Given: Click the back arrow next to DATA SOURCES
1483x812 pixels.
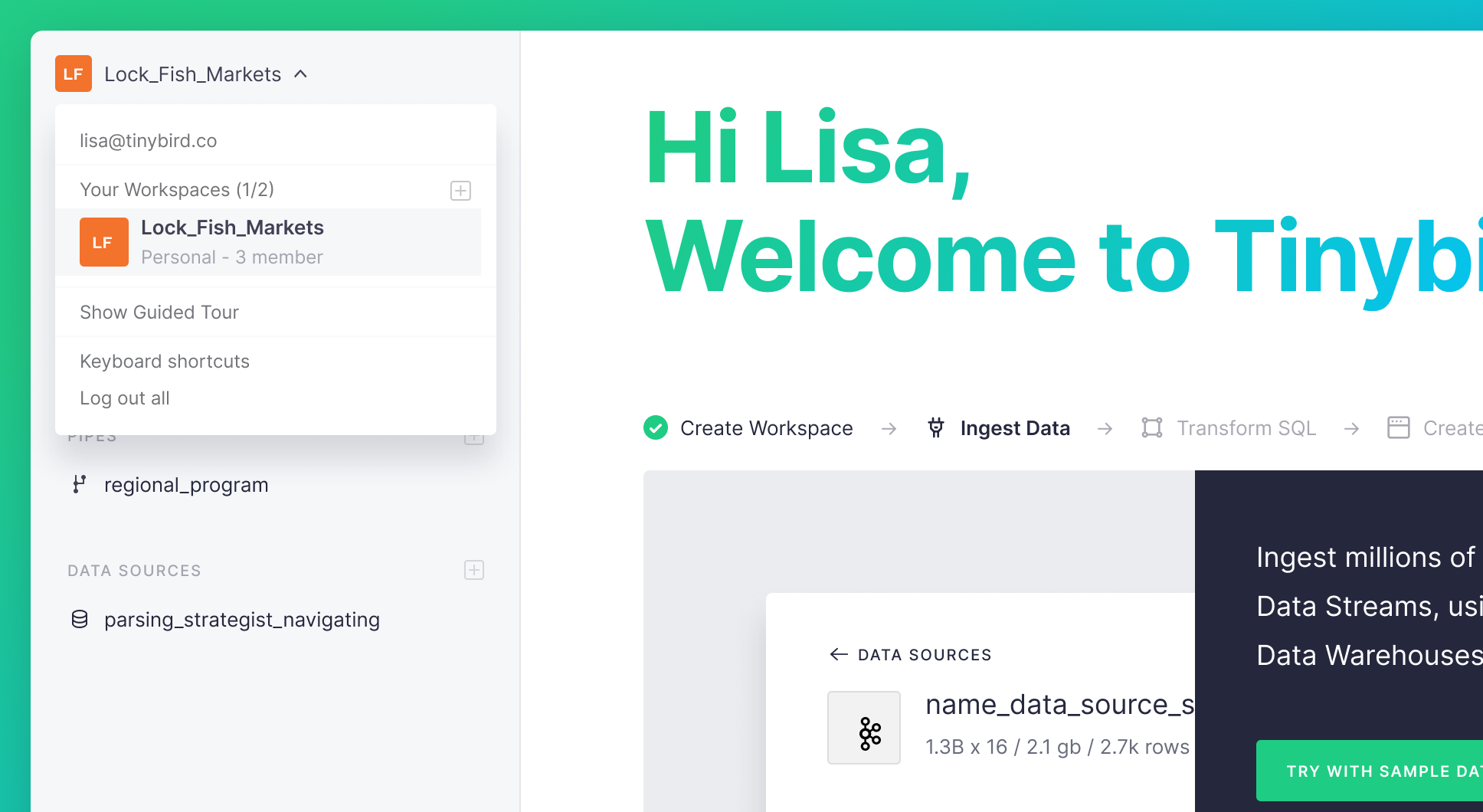Looking at the screenshot, I should [x=839, y=654].
